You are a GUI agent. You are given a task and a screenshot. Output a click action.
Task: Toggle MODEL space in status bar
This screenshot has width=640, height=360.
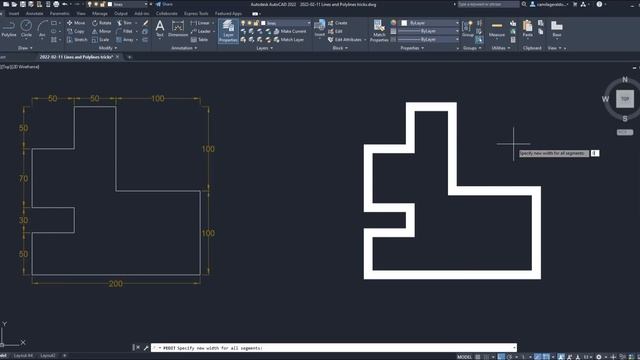464,357
